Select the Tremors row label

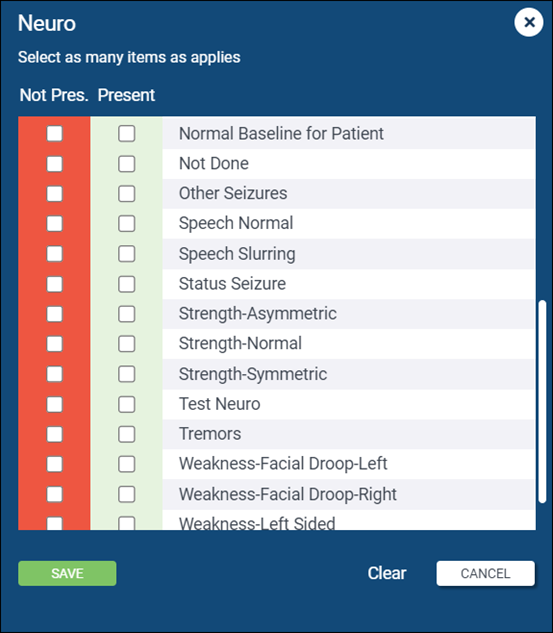[210, 434]
